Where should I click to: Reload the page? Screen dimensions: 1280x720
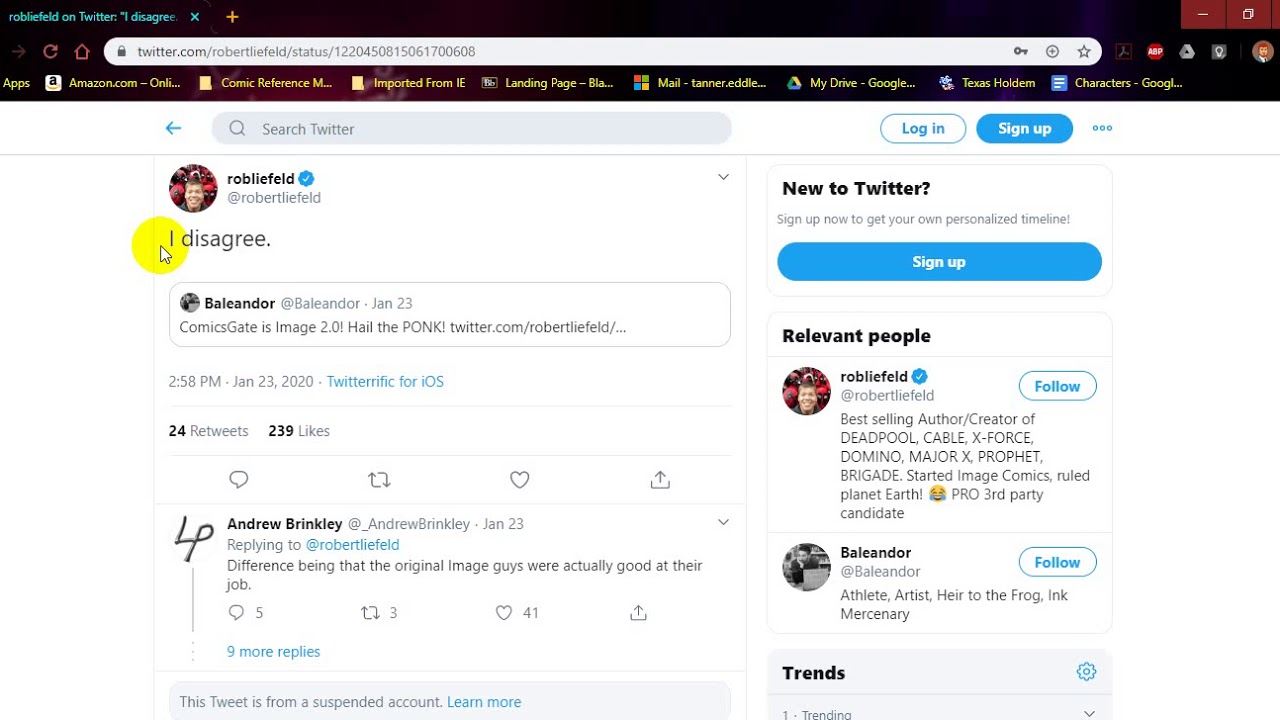click(x=50, y=51)
